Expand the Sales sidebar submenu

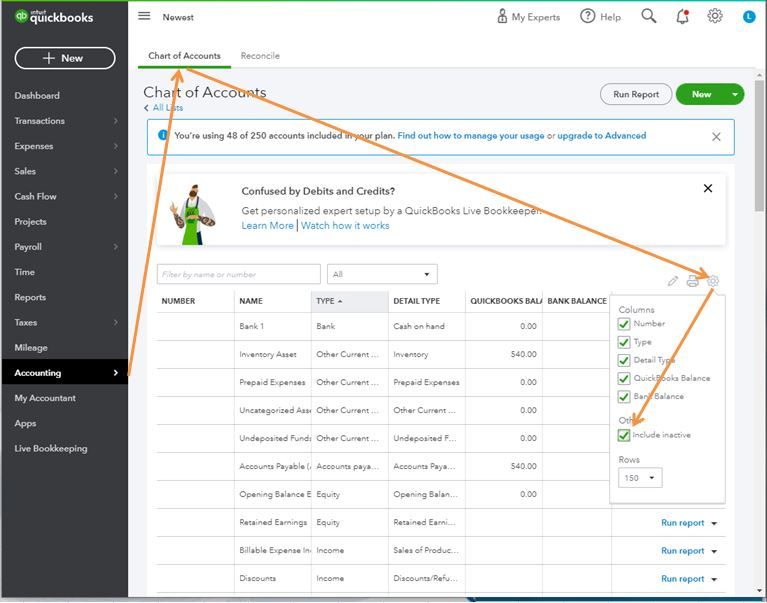tap(115, 171)
